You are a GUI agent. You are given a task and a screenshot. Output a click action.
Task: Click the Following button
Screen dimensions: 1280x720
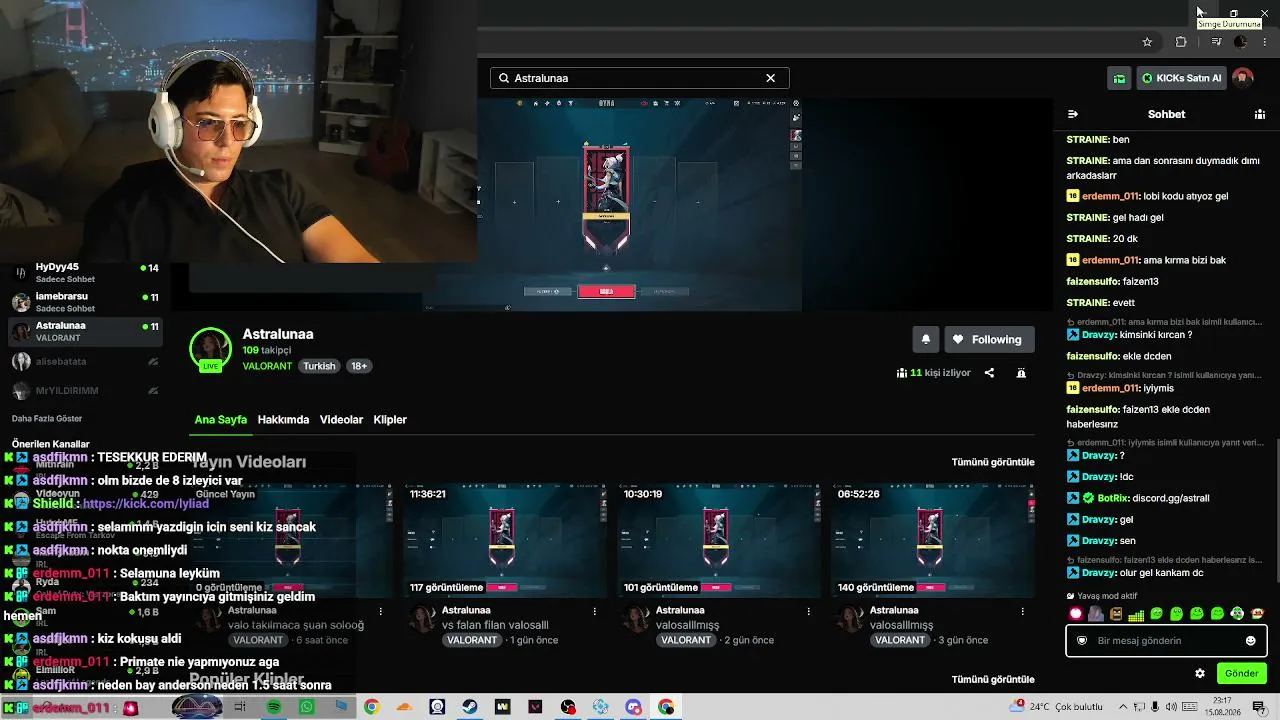[989, 339]
